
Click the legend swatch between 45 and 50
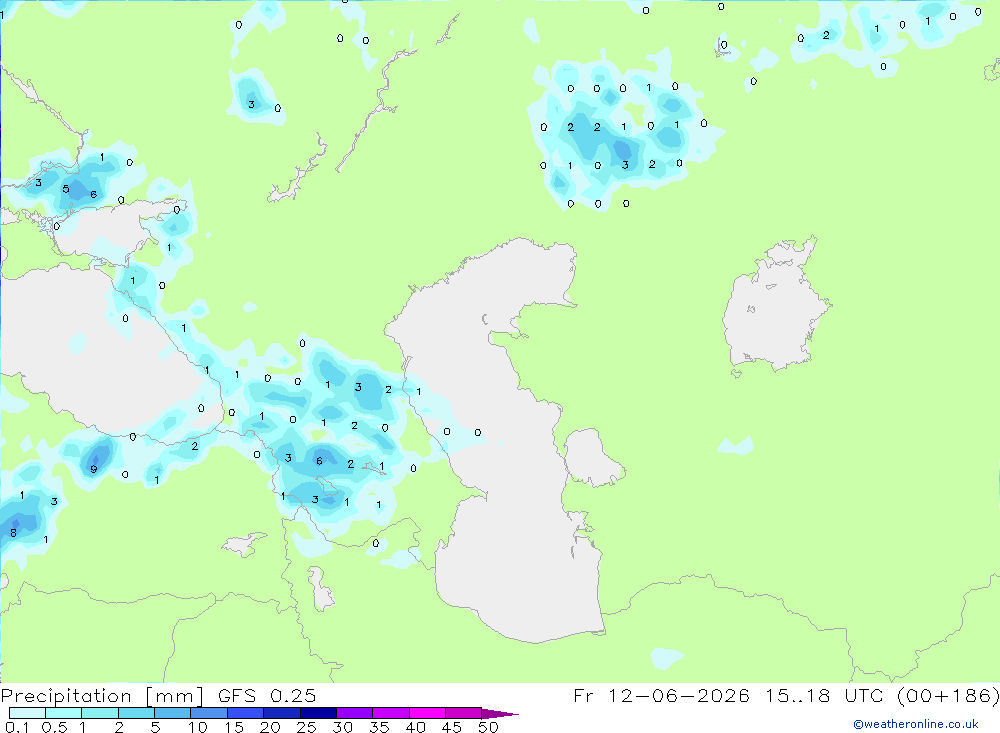pos(464,713)
